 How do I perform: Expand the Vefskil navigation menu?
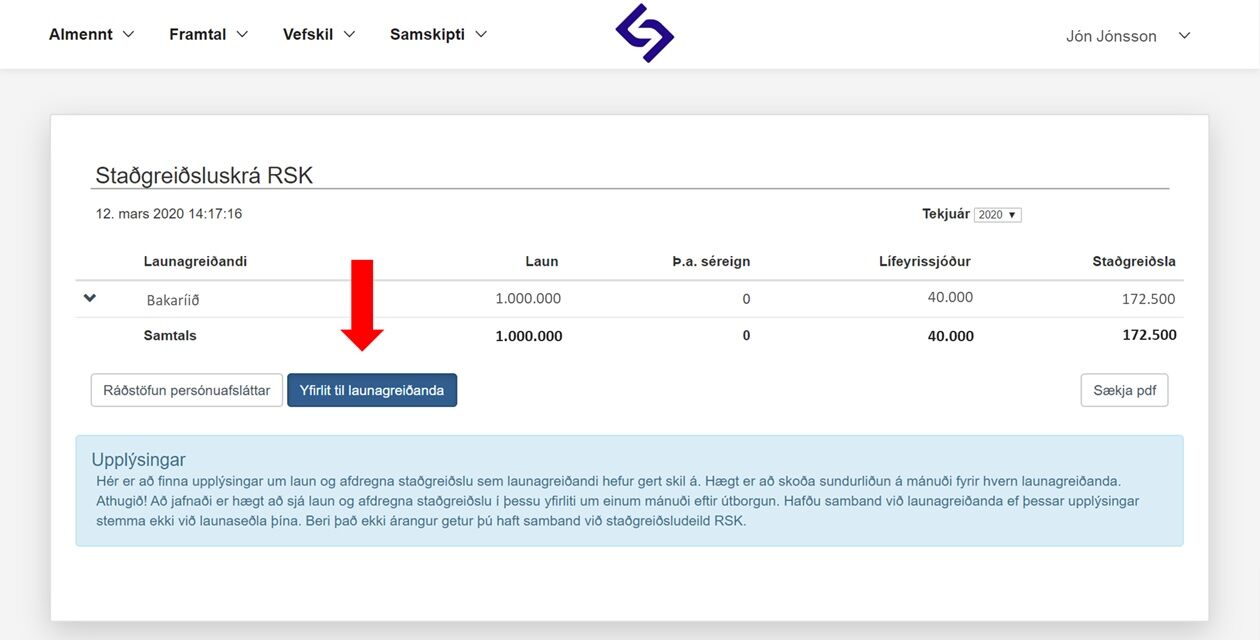click(x=319, y=34)
